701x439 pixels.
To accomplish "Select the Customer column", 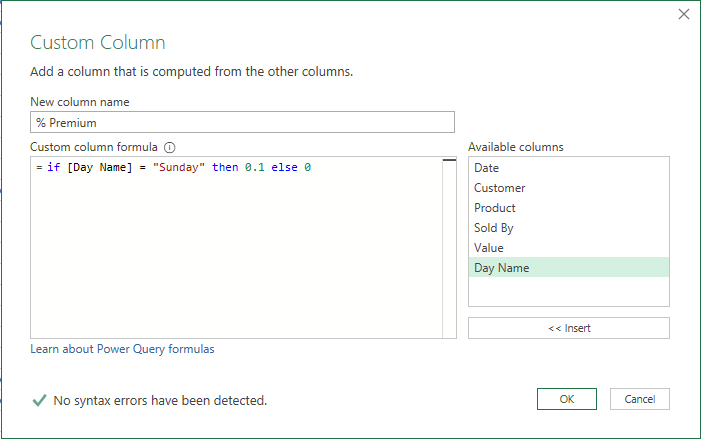I will [x=499, y=188].
